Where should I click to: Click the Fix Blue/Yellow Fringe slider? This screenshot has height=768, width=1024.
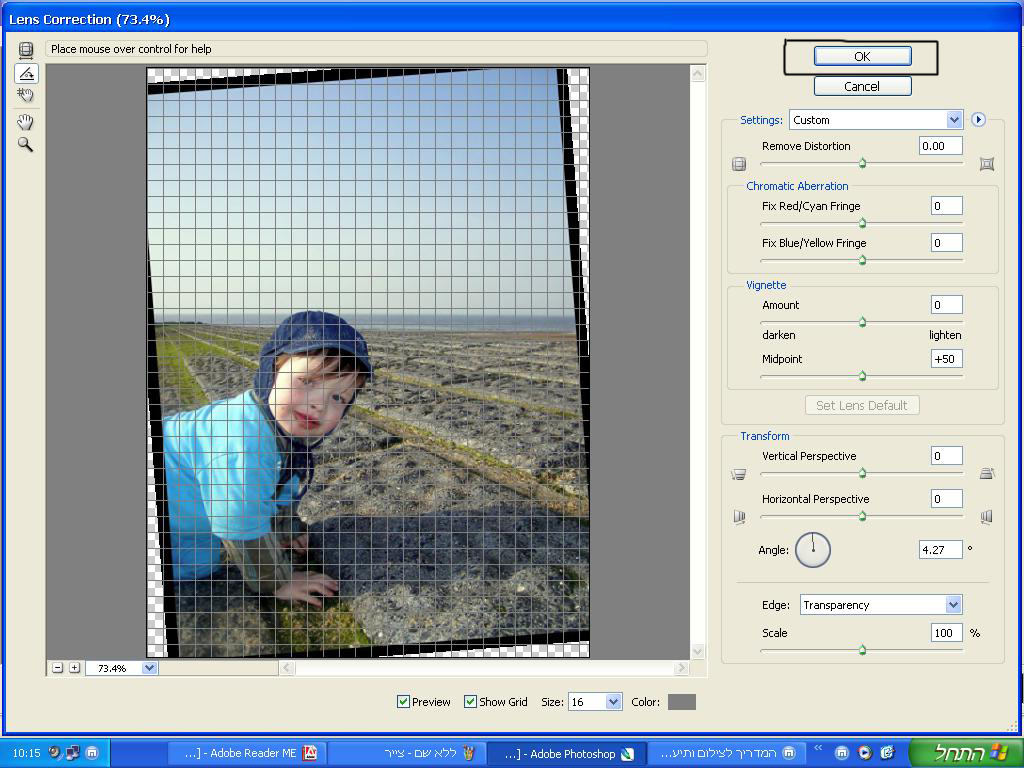tap(862, 260)
